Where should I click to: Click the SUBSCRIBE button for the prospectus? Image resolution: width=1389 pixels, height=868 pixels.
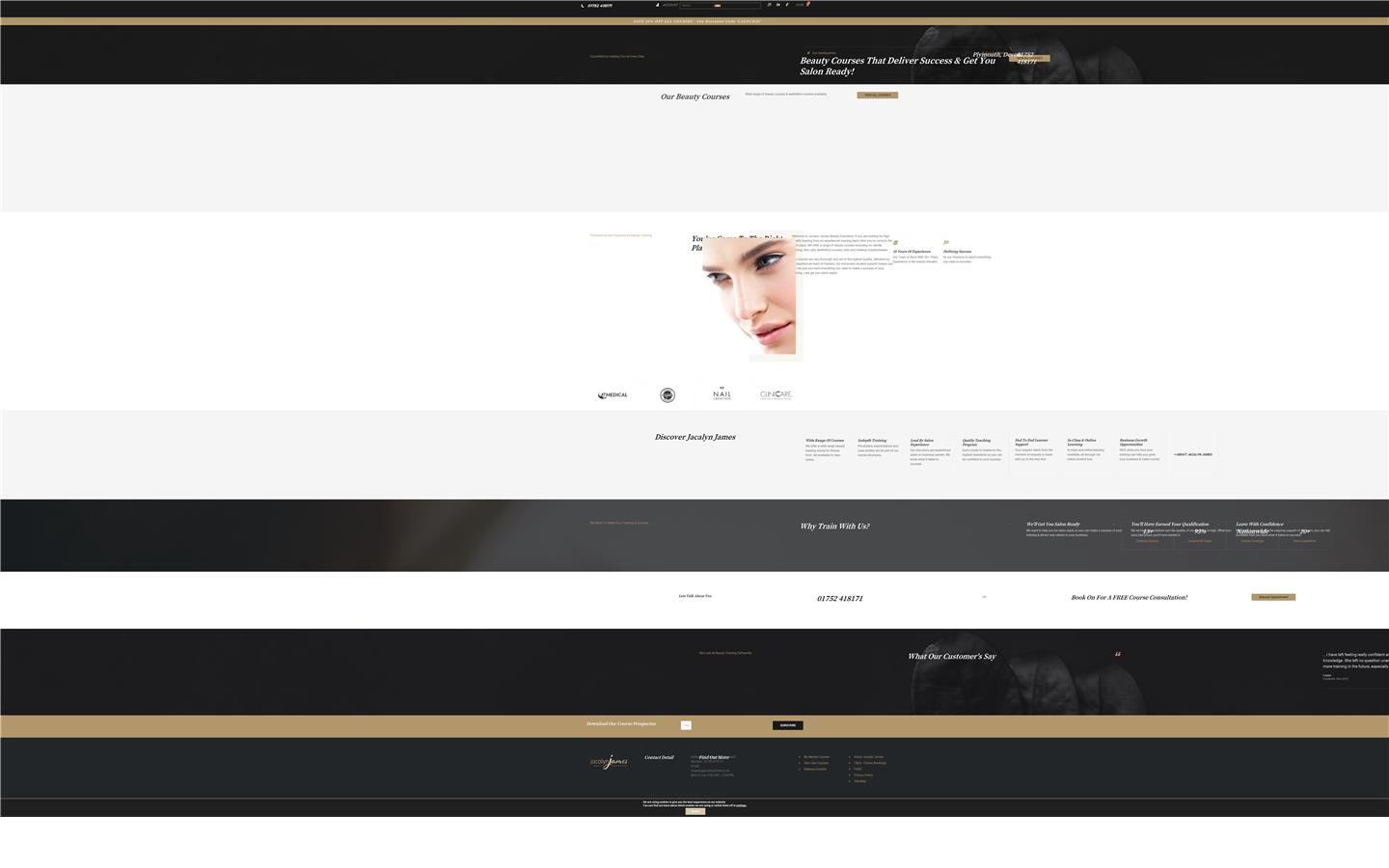(788, 725)
